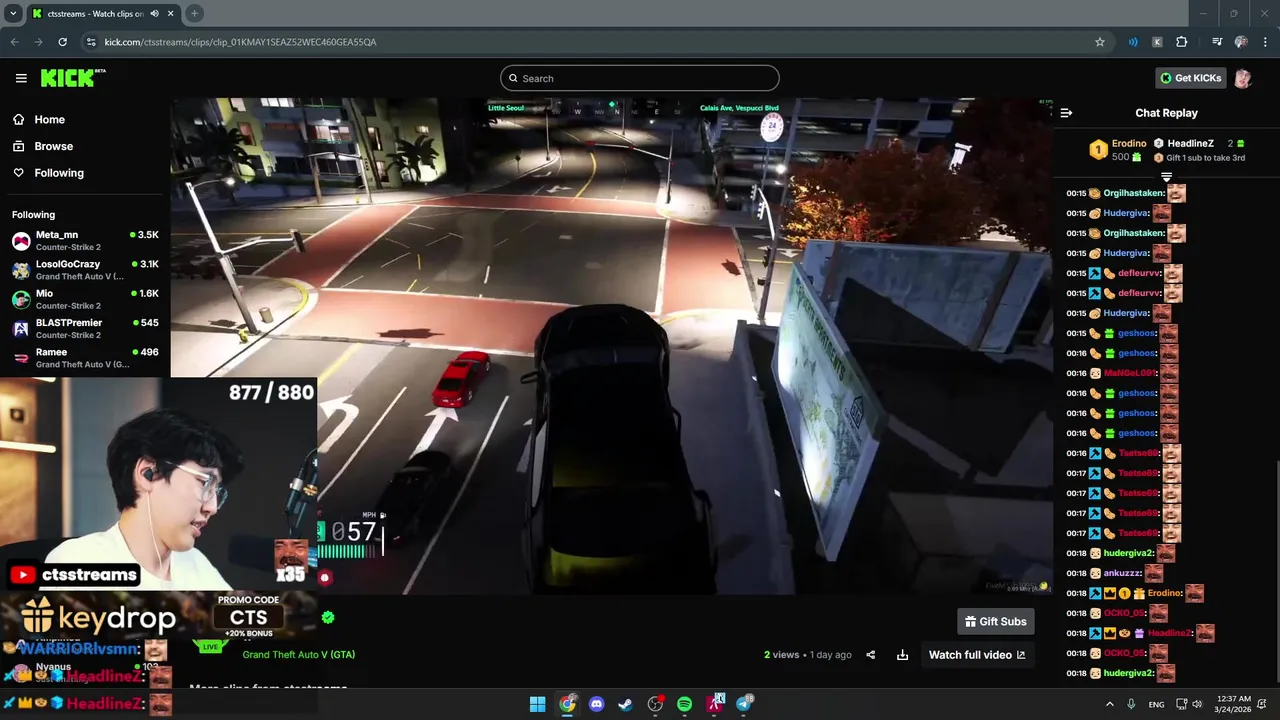This screenshot has width=1280, height=720.
Task: Open the K extension icon
Action: 1157,42
